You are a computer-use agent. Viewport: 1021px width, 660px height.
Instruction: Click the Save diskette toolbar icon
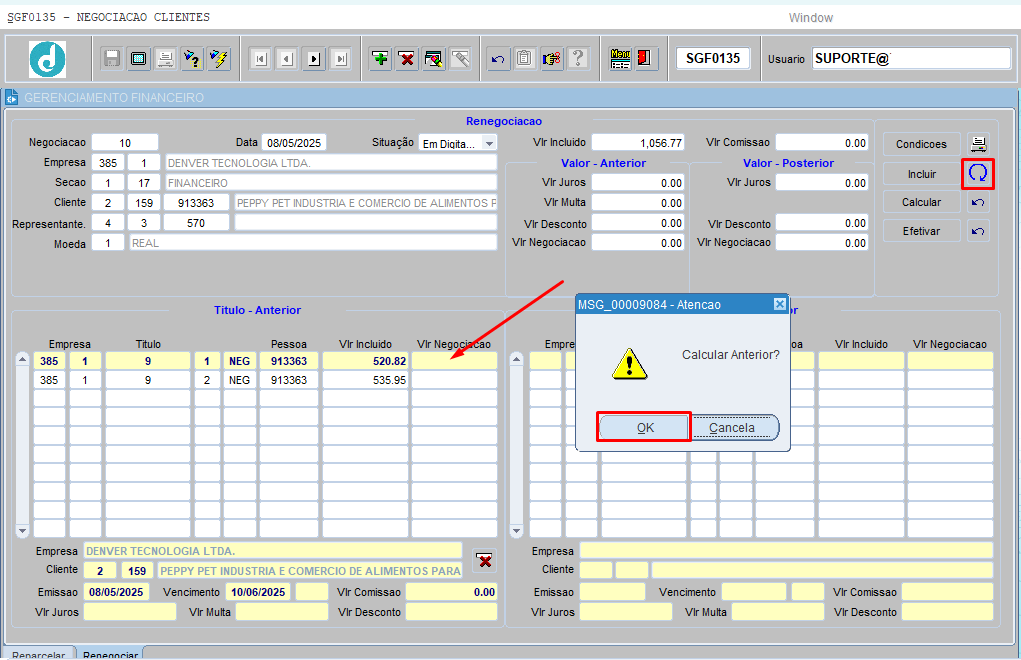pyautogui.click(x=112, y=59)
